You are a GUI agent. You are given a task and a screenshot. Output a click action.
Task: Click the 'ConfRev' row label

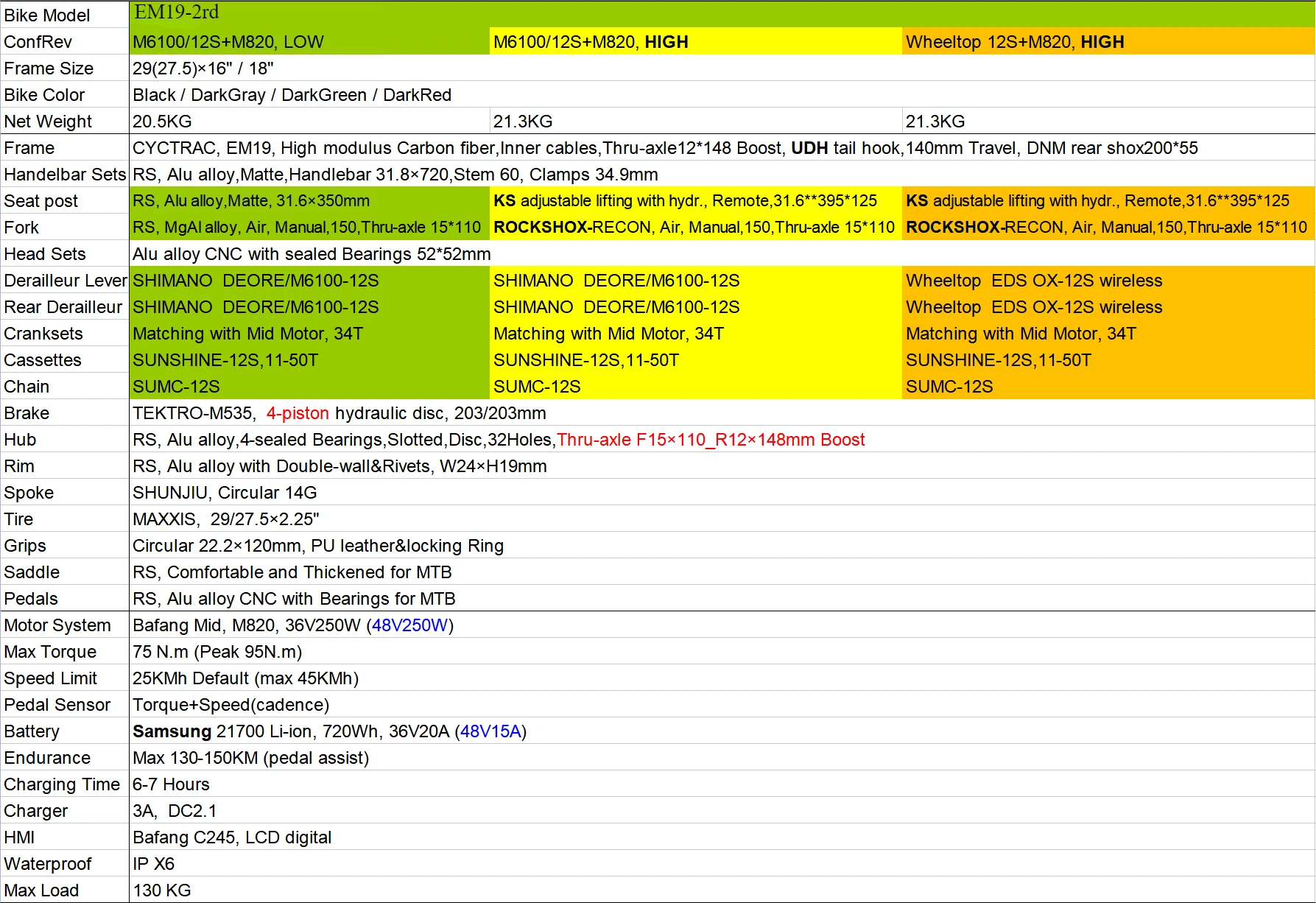click(38, 42)
